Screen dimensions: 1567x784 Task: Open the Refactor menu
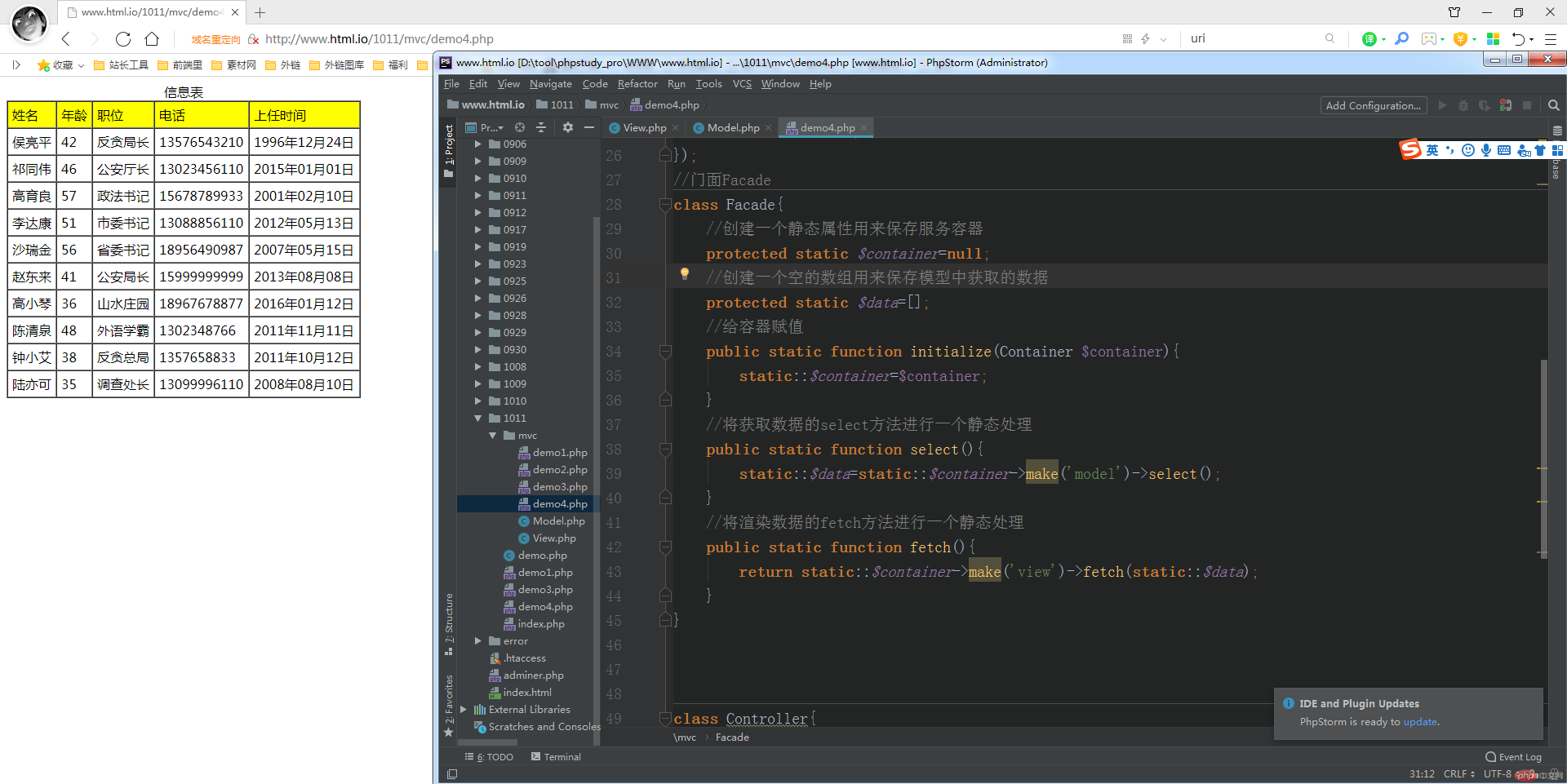coord(637,84)
